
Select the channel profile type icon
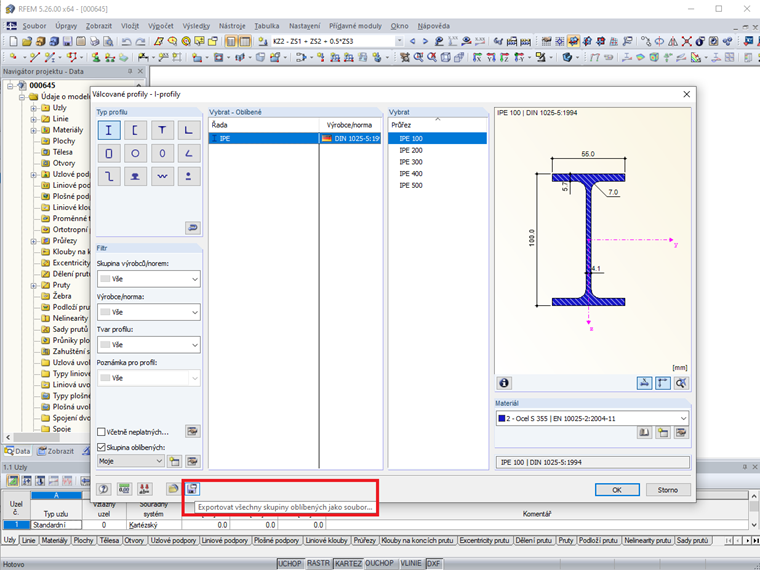click(135, 130)
